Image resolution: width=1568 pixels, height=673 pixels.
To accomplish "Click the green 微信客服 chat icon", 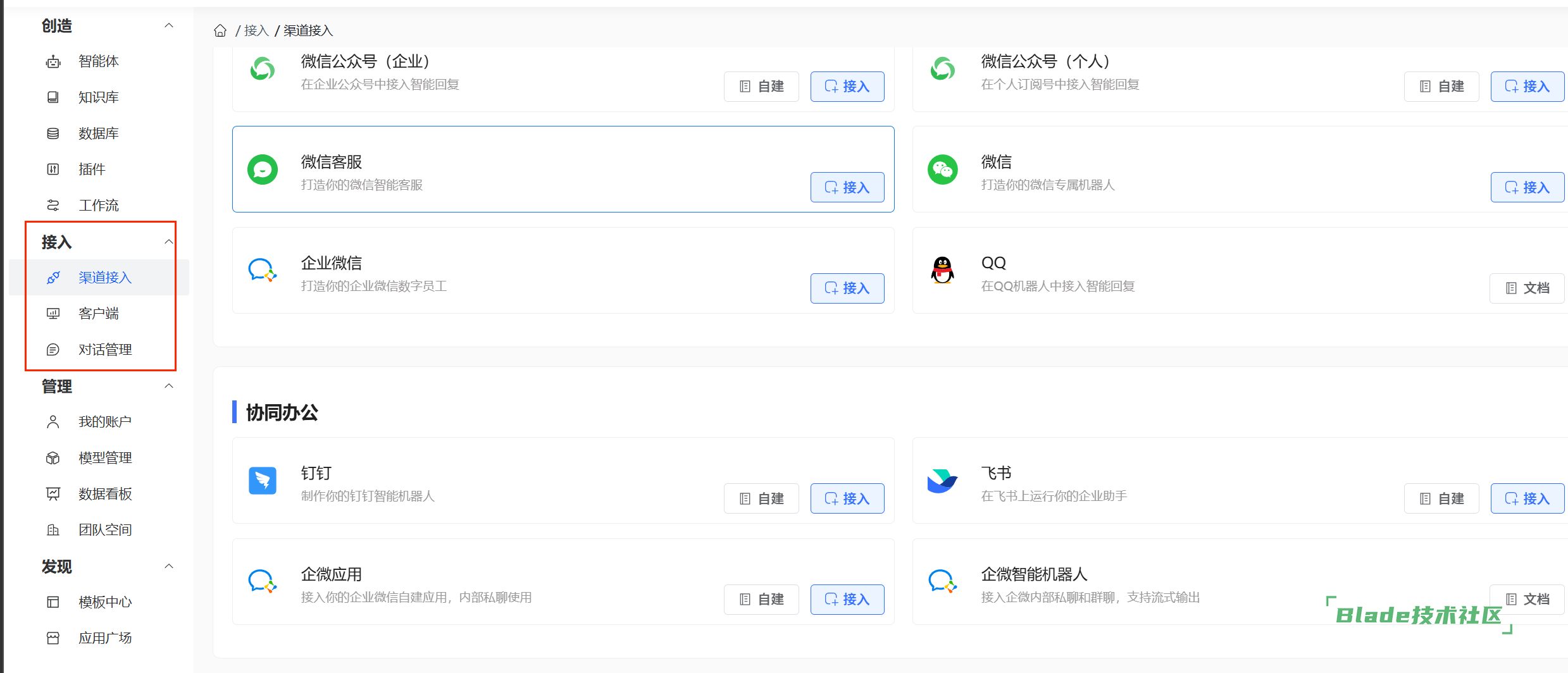I will click(263, 170).
